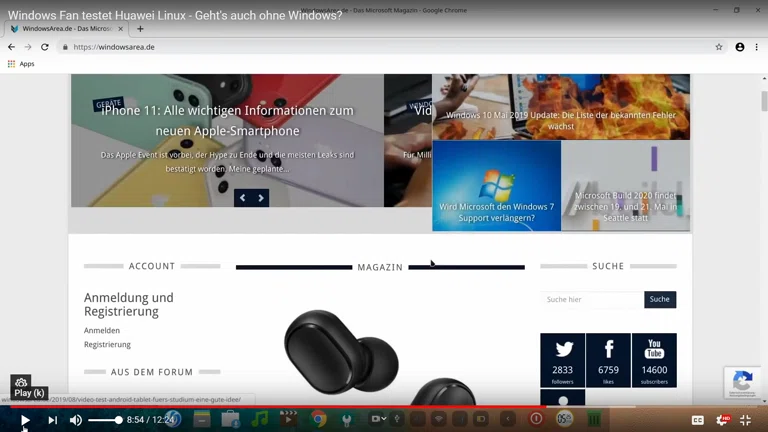Show the next slide in the carousel
The width and height of the screenshot is (768, 432).
point(261,198)
